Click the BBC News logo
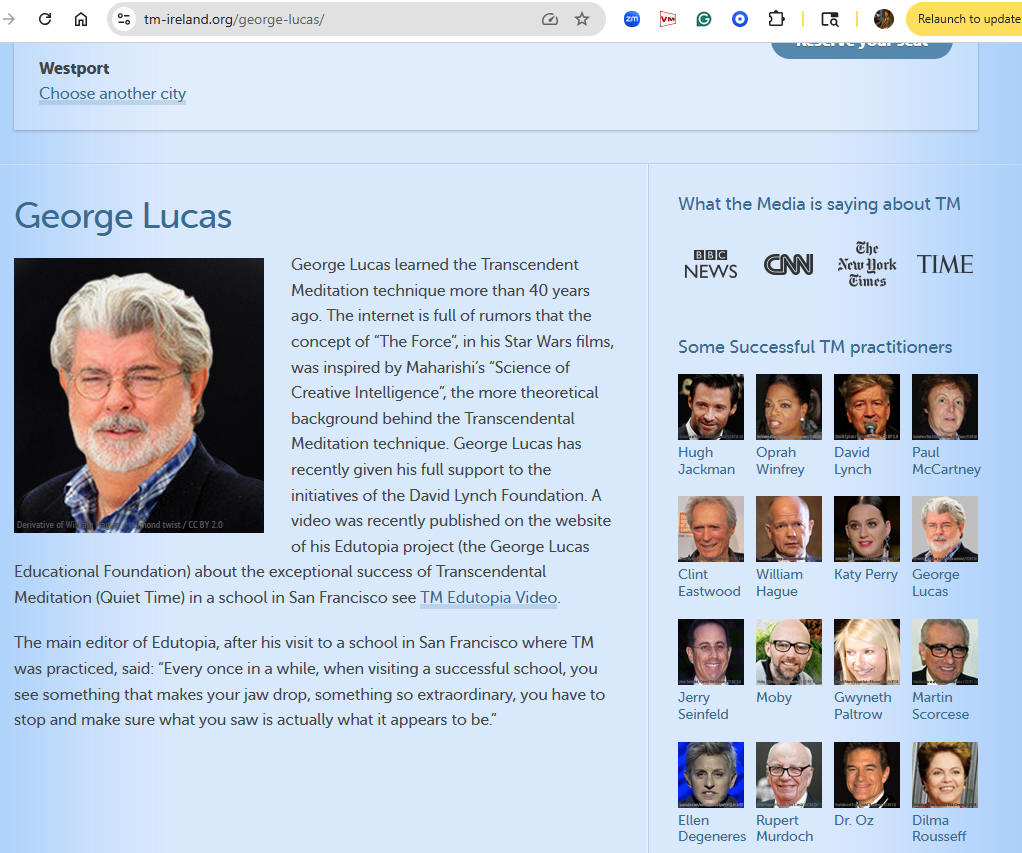Viewport: 1022px width, 853px height. (710, 264)
